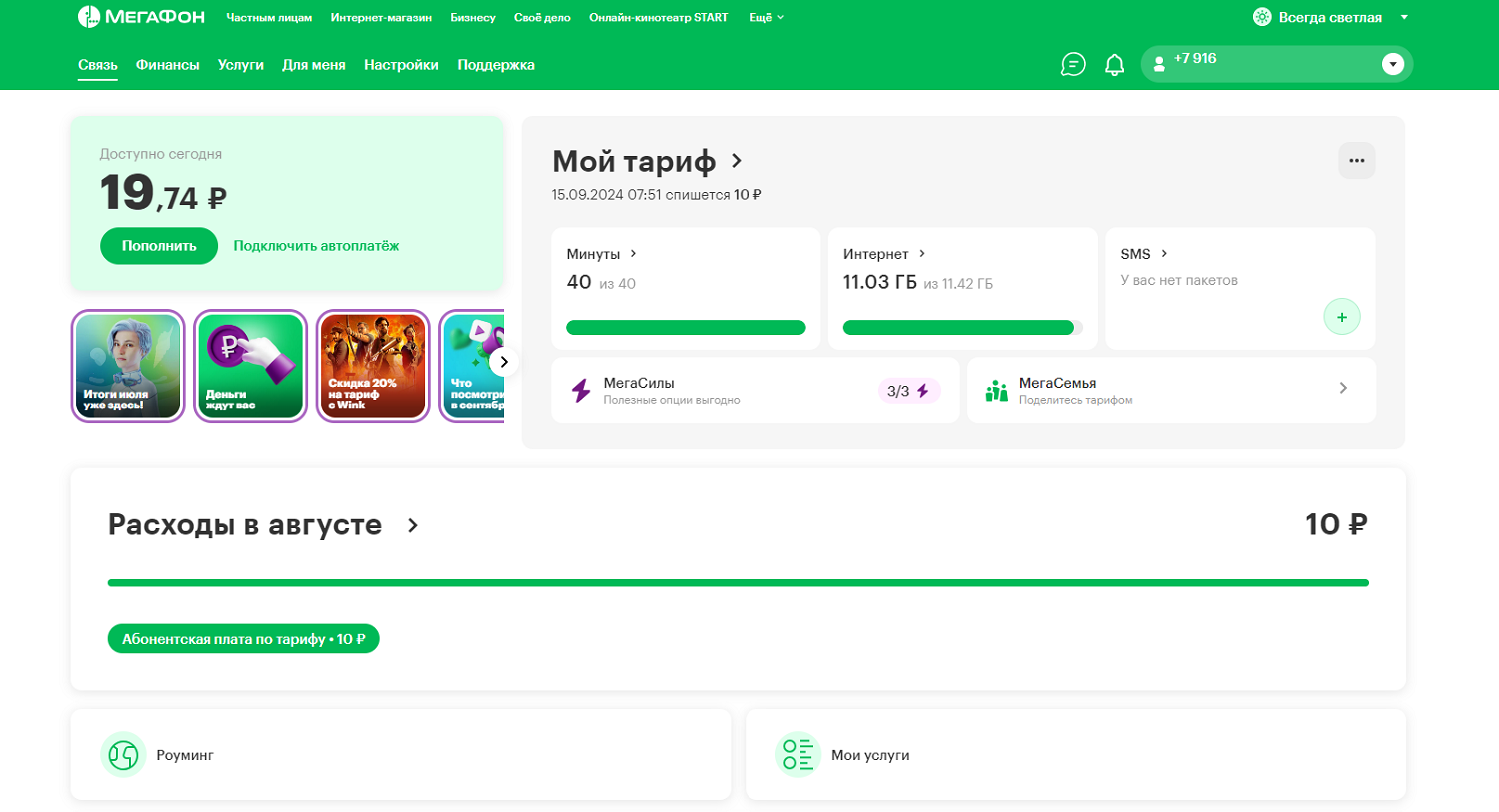Click the Мои услуги list icon
Screen dimensions: 1499x812
pos(797,755)
